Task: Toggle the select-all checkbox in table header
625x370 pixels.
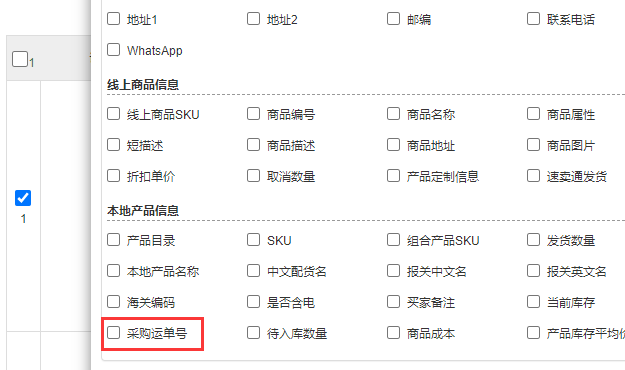Action: click(20, 59)
